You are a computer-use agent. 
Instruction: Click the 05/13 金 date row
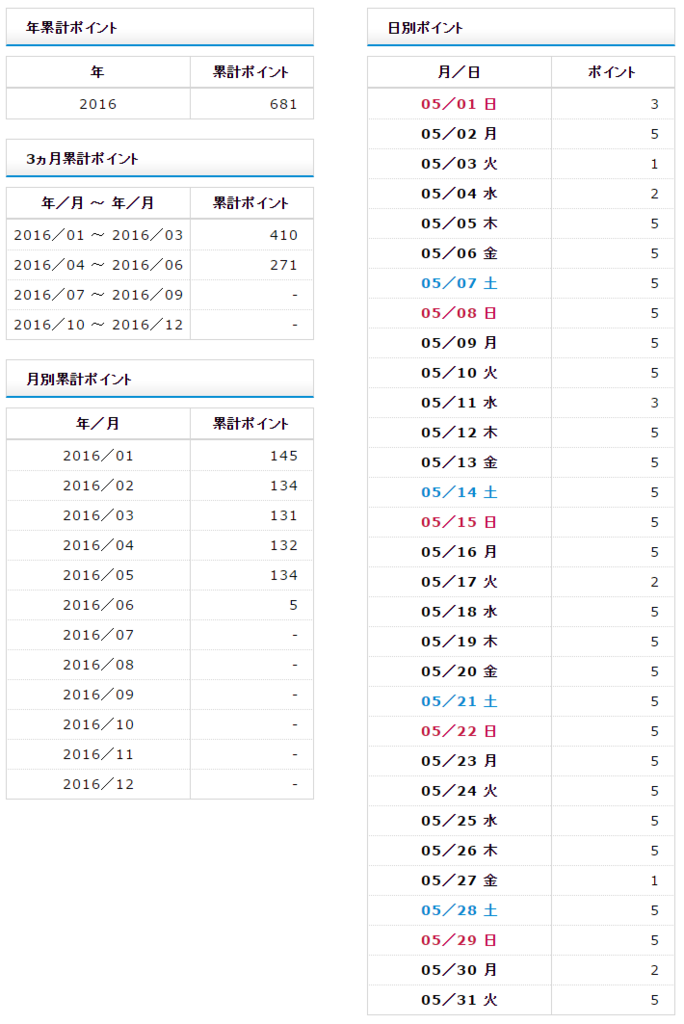(x=521, y=462)
